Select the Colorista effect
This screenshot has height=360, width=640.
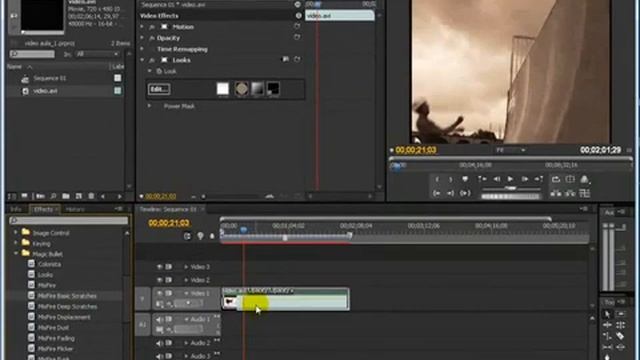point(49,264)
